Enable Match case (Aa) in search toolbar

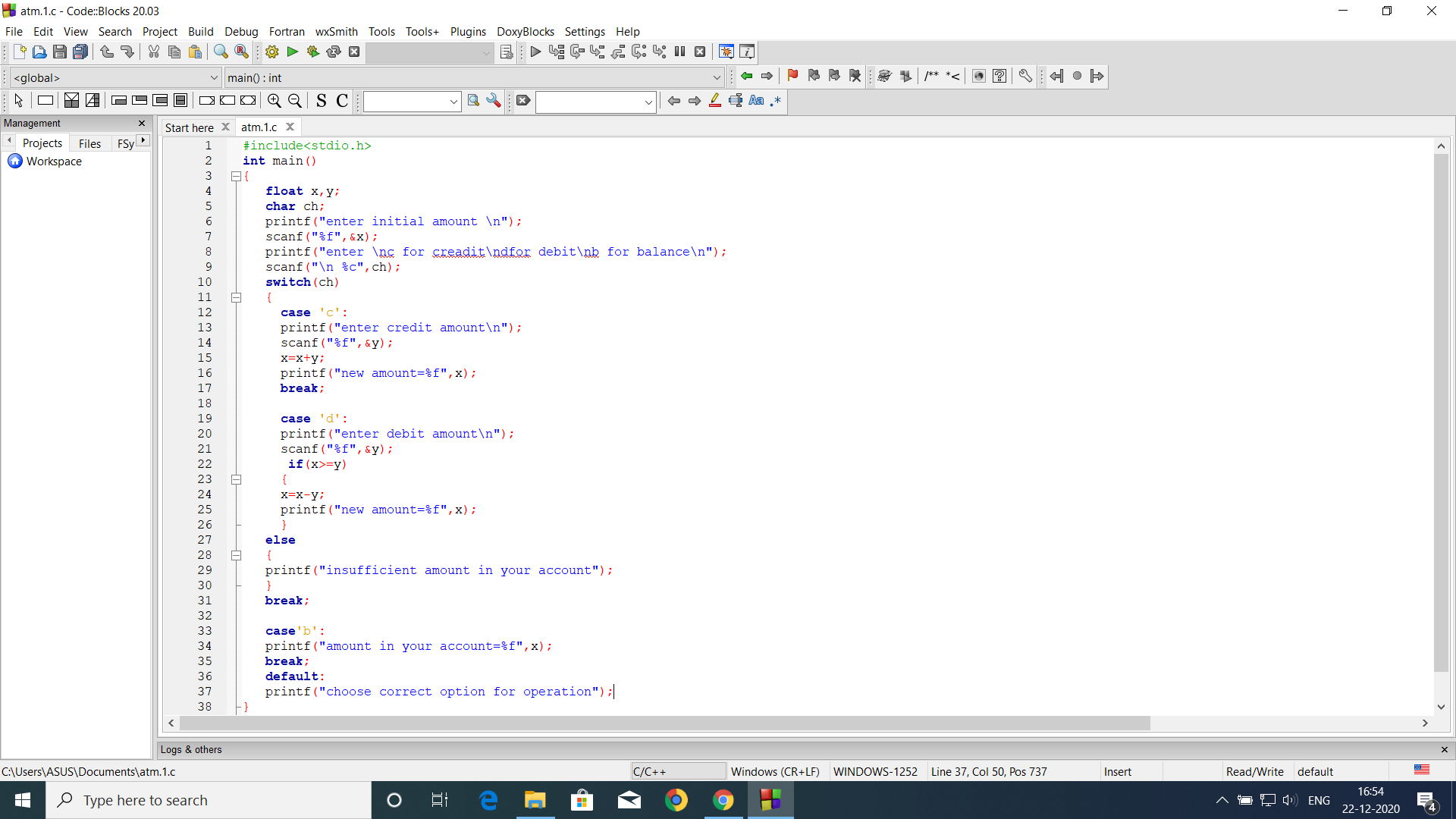click(x=756, y=101)
